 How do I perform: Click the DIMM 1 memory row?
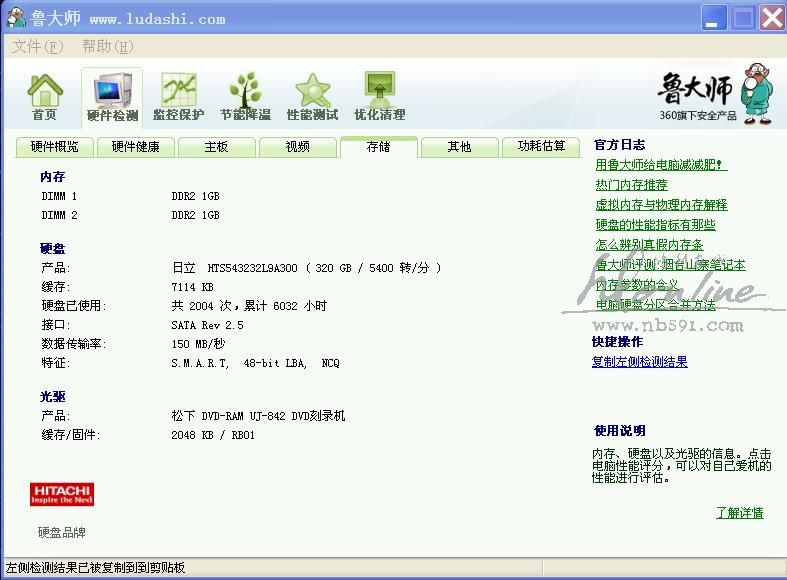click(130, 196)
